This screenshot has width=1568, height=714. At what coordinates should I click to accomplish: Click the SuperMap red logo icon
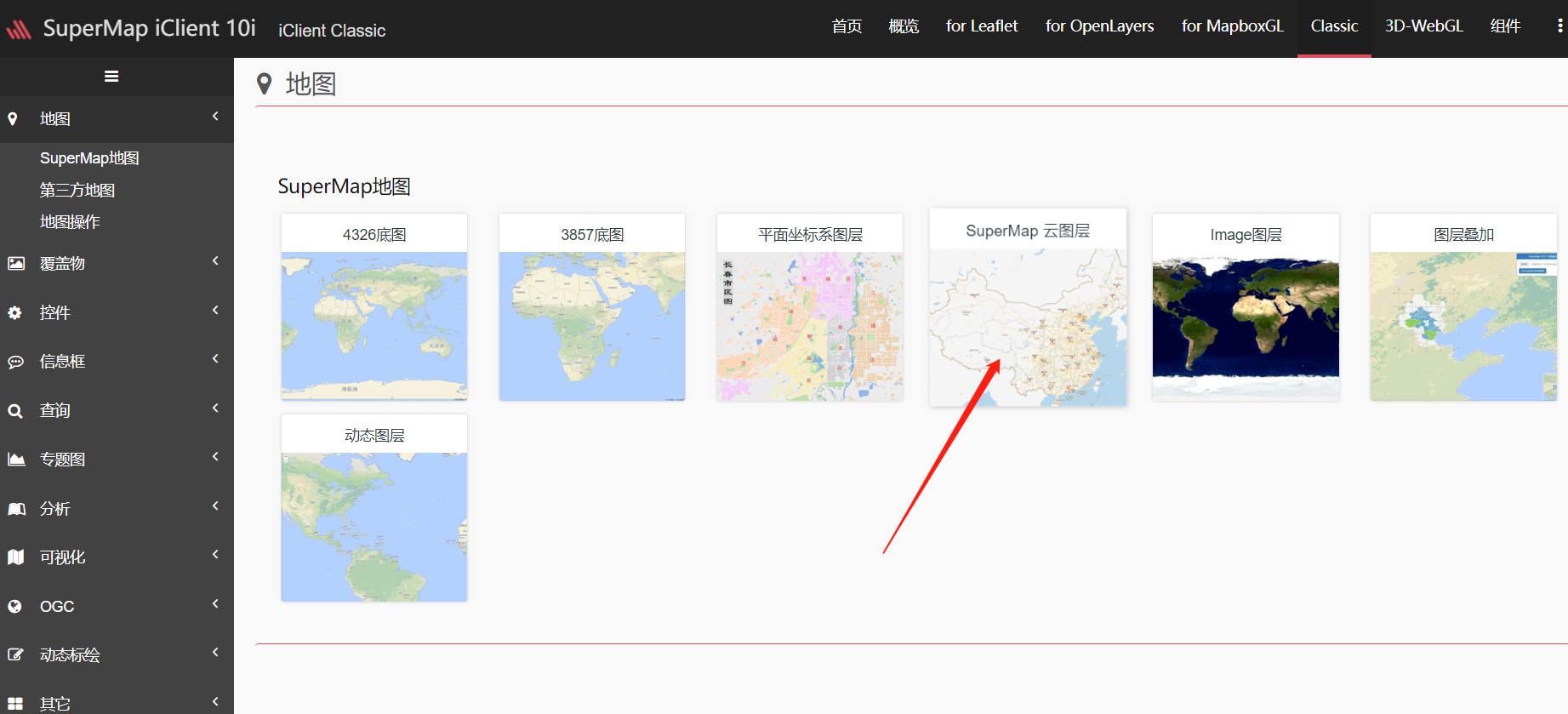point(19,30)
